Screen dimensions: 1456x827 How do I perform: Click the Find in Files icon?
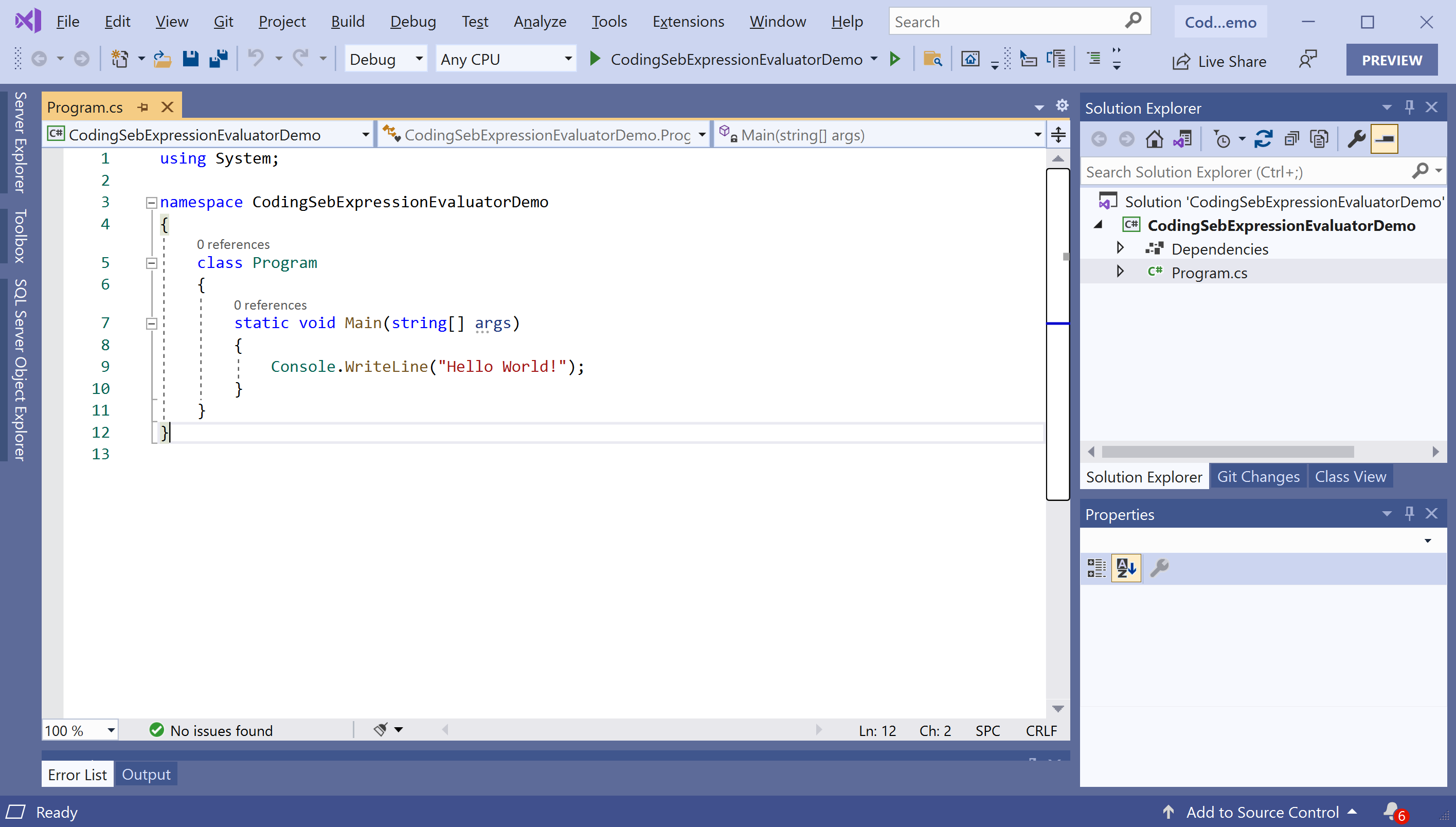932,59
